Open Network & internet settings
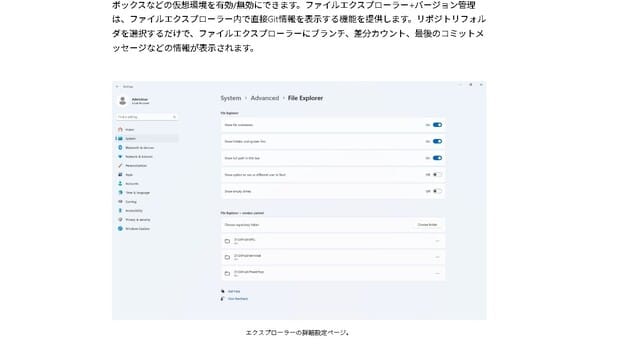Viewport: 640px width, 361px height. click(135, 156)
